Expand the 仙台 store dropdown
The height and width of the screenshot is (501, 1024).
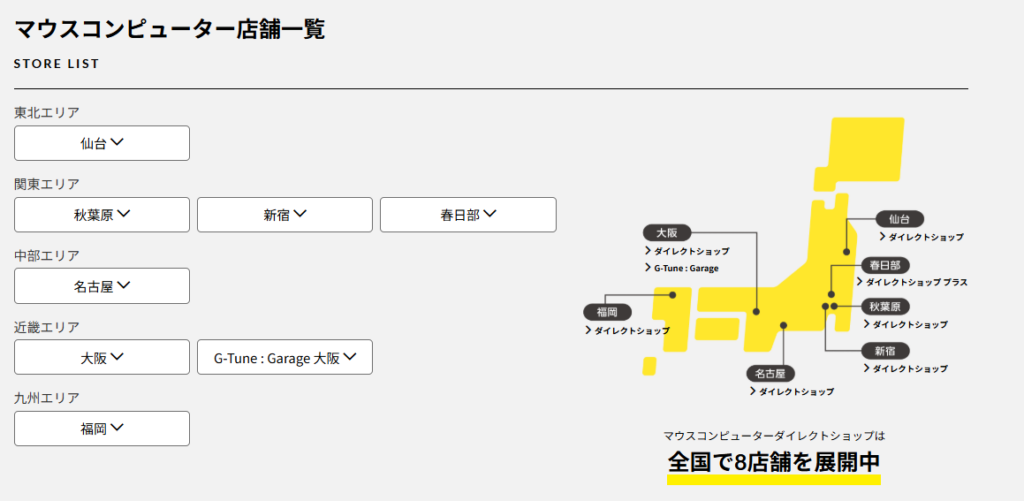point(102,143)
